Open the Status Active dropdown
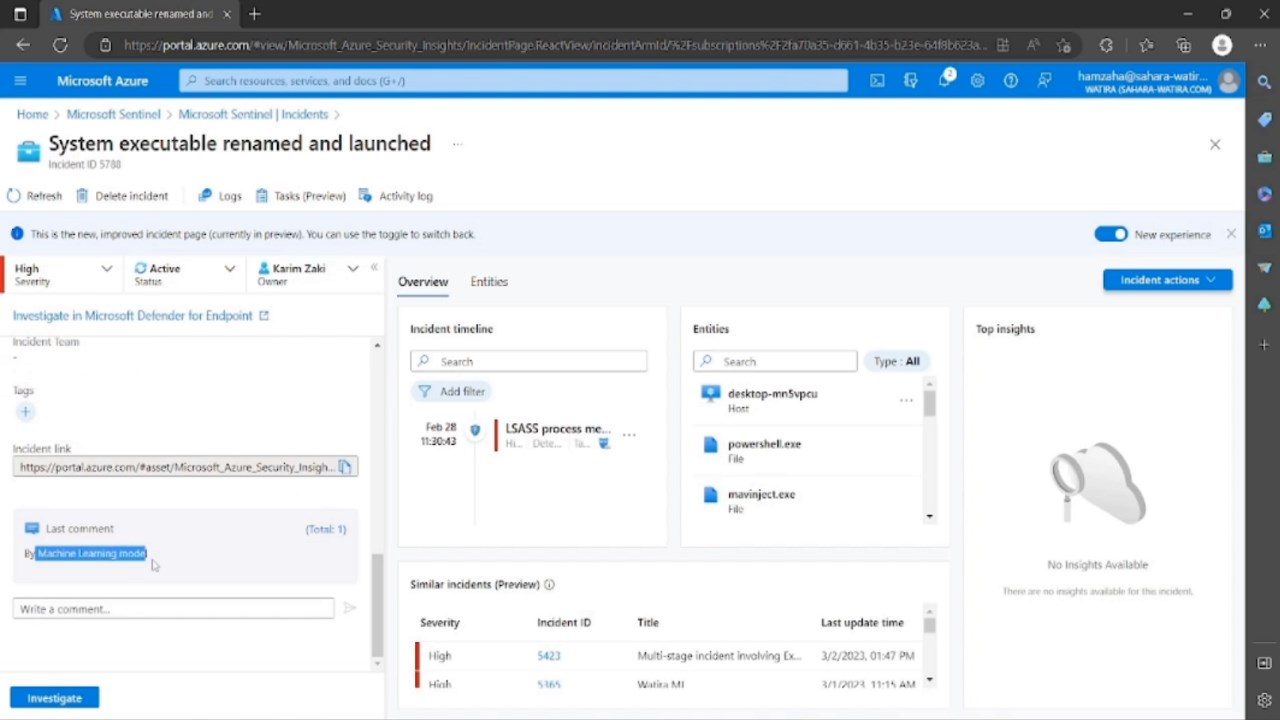Screen dimensions: 1280x720 click(185, 274)
